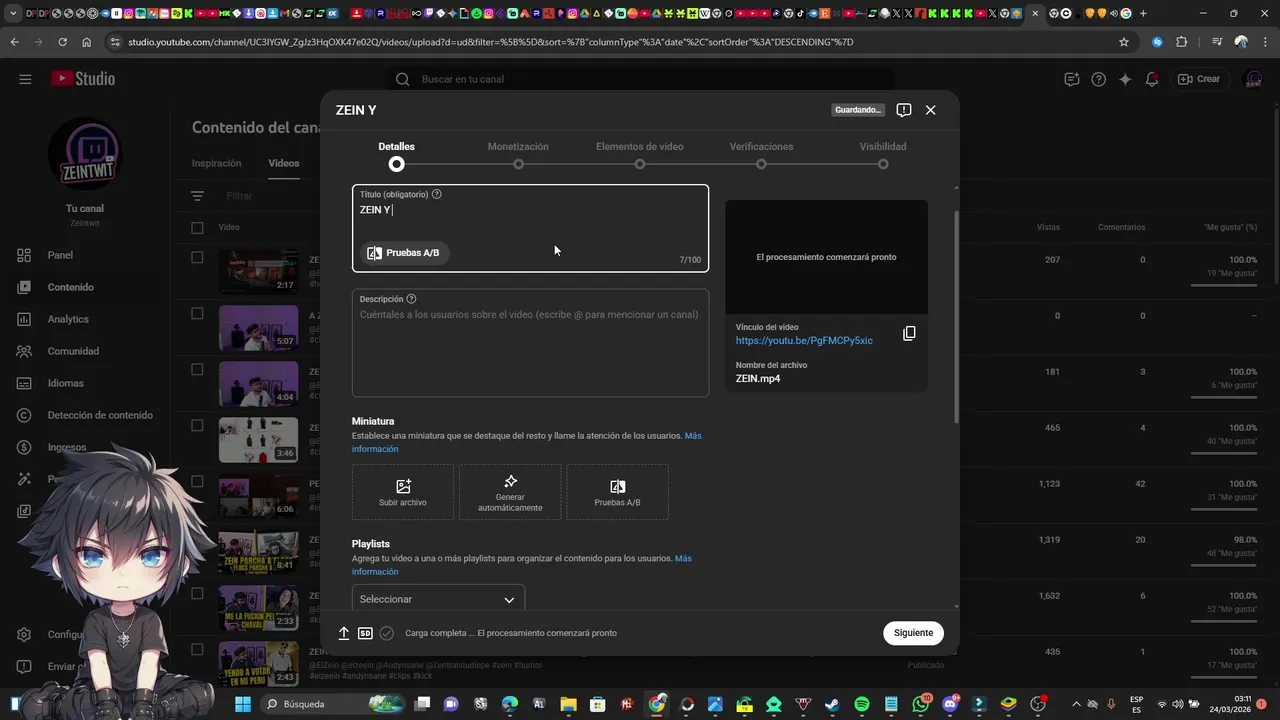Screen dimensions: 1280x720
Task: Close the ZEIN Y upload dialog
Action: (x=931, y=110)
